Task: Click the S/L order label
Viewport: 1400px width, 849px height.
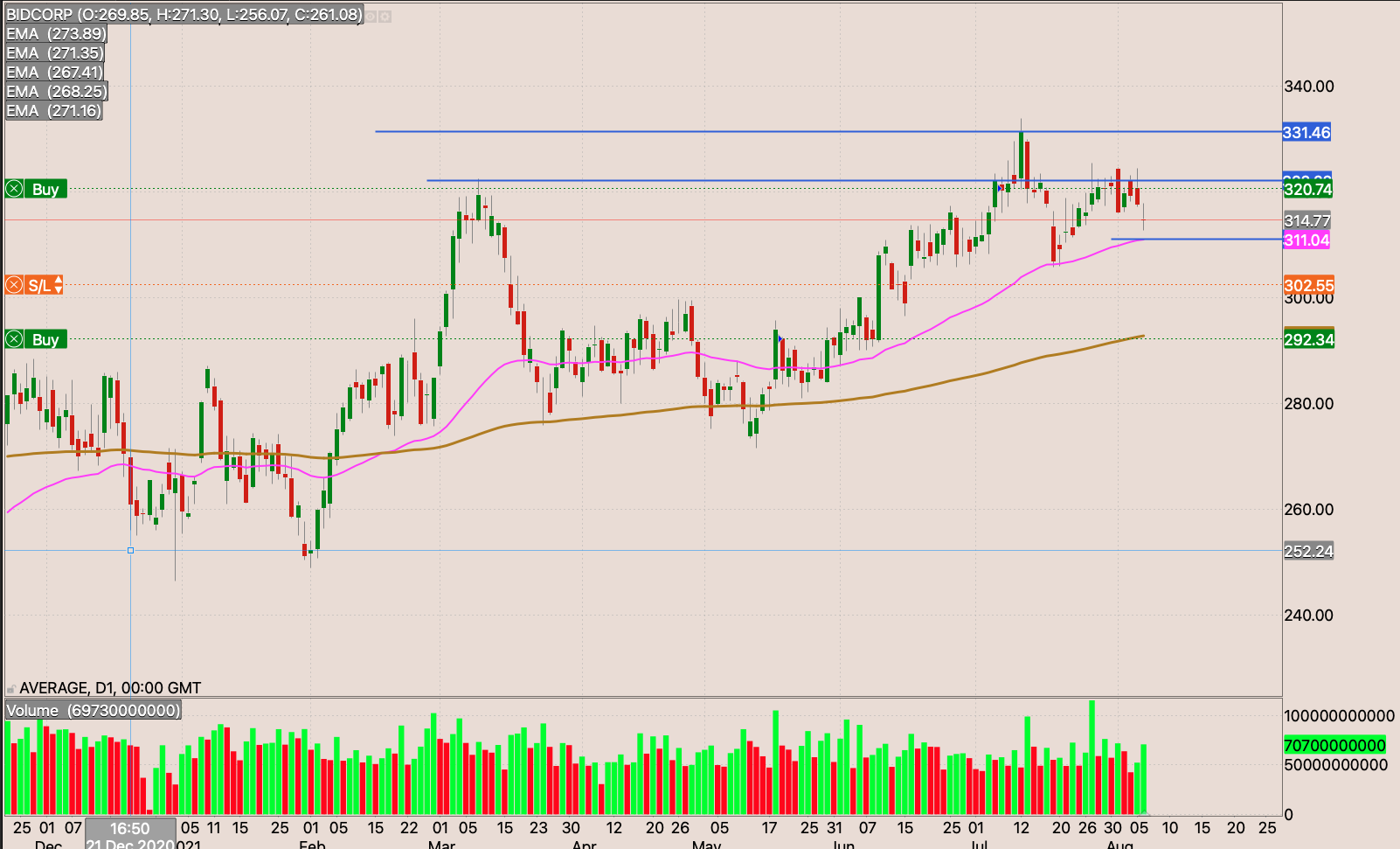Action: point(38,285)
